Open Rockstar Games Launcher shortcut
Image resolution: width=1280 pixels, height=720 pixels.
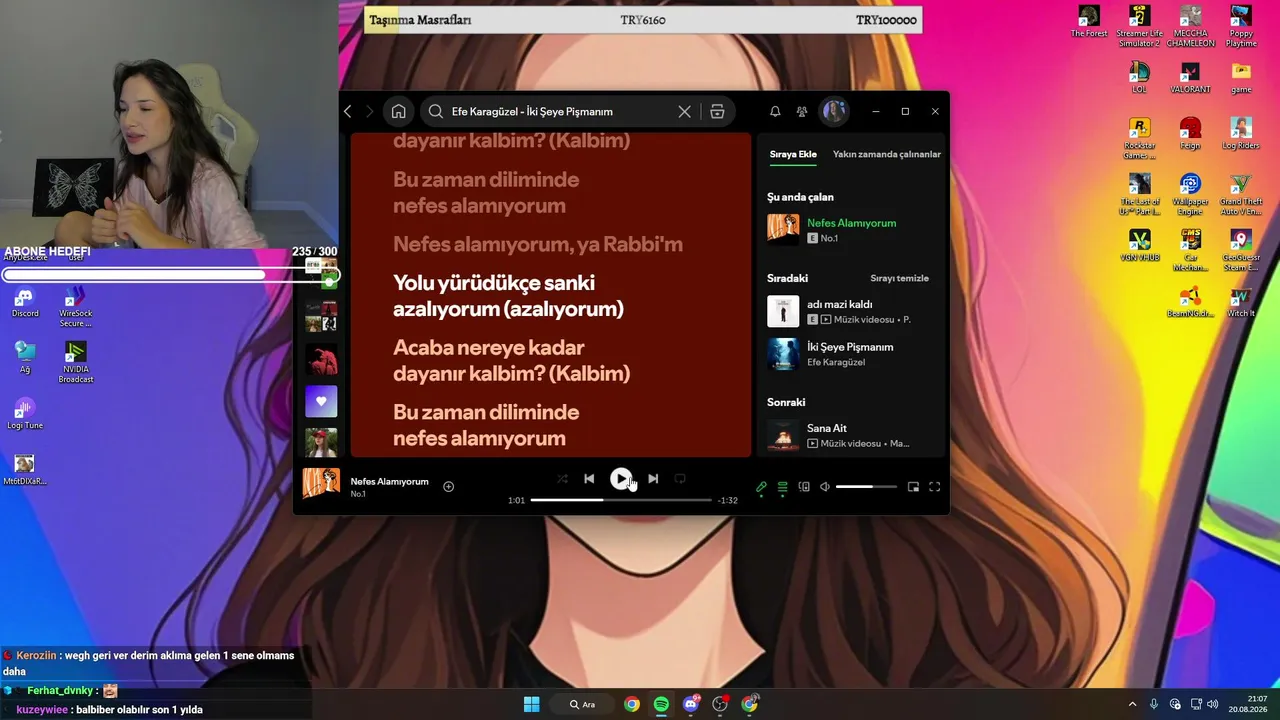[1139, 138]
